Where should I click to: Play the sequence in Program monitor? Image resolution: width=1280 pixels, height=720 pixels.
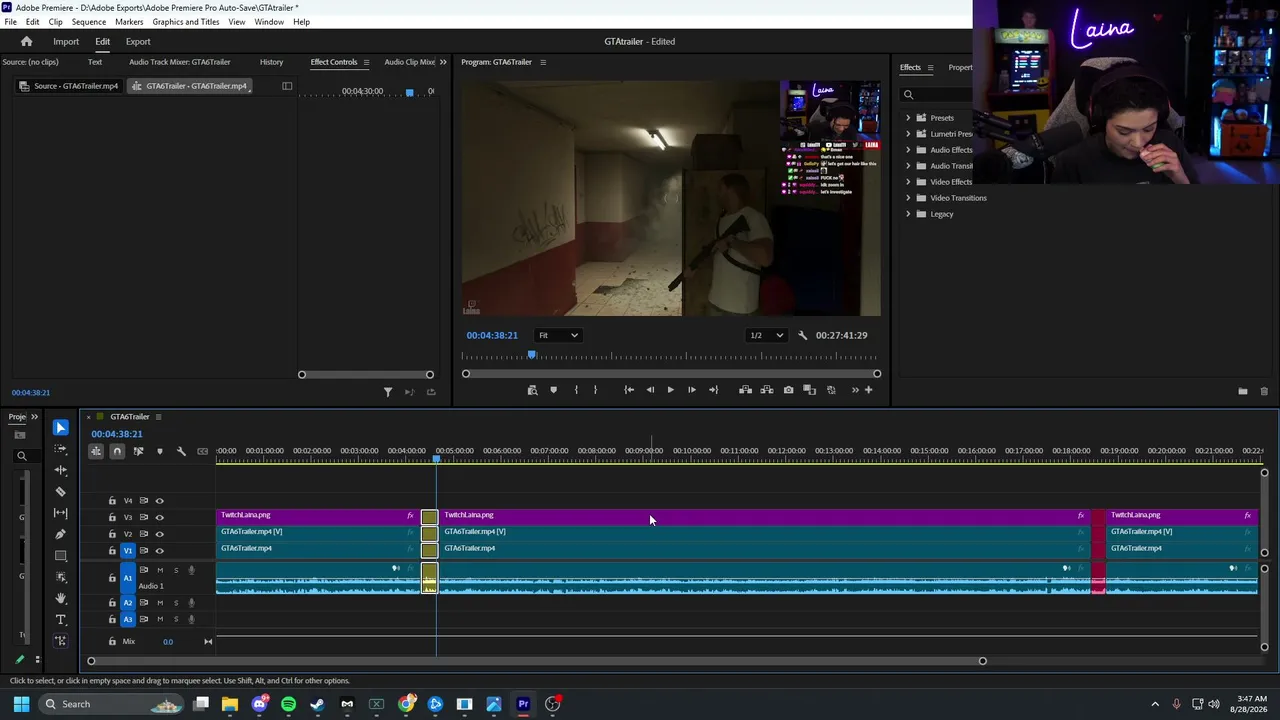(670, 390)
